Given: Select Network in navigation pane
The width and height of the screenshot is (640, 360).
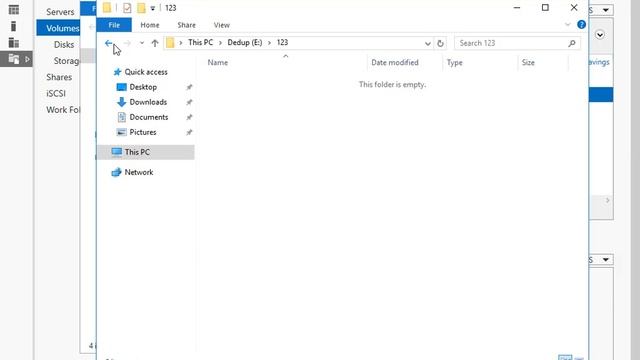Looking at the screenshot, I should (139, 172).
